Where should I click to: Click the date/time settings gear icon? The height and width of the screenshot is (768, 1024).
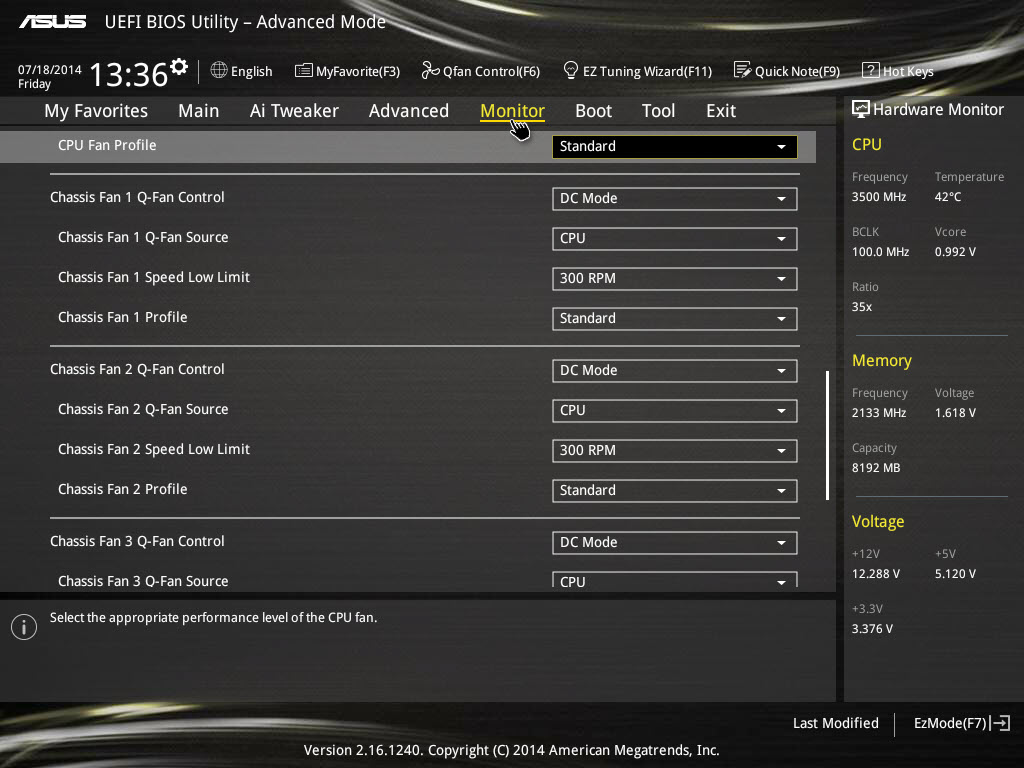179,66
